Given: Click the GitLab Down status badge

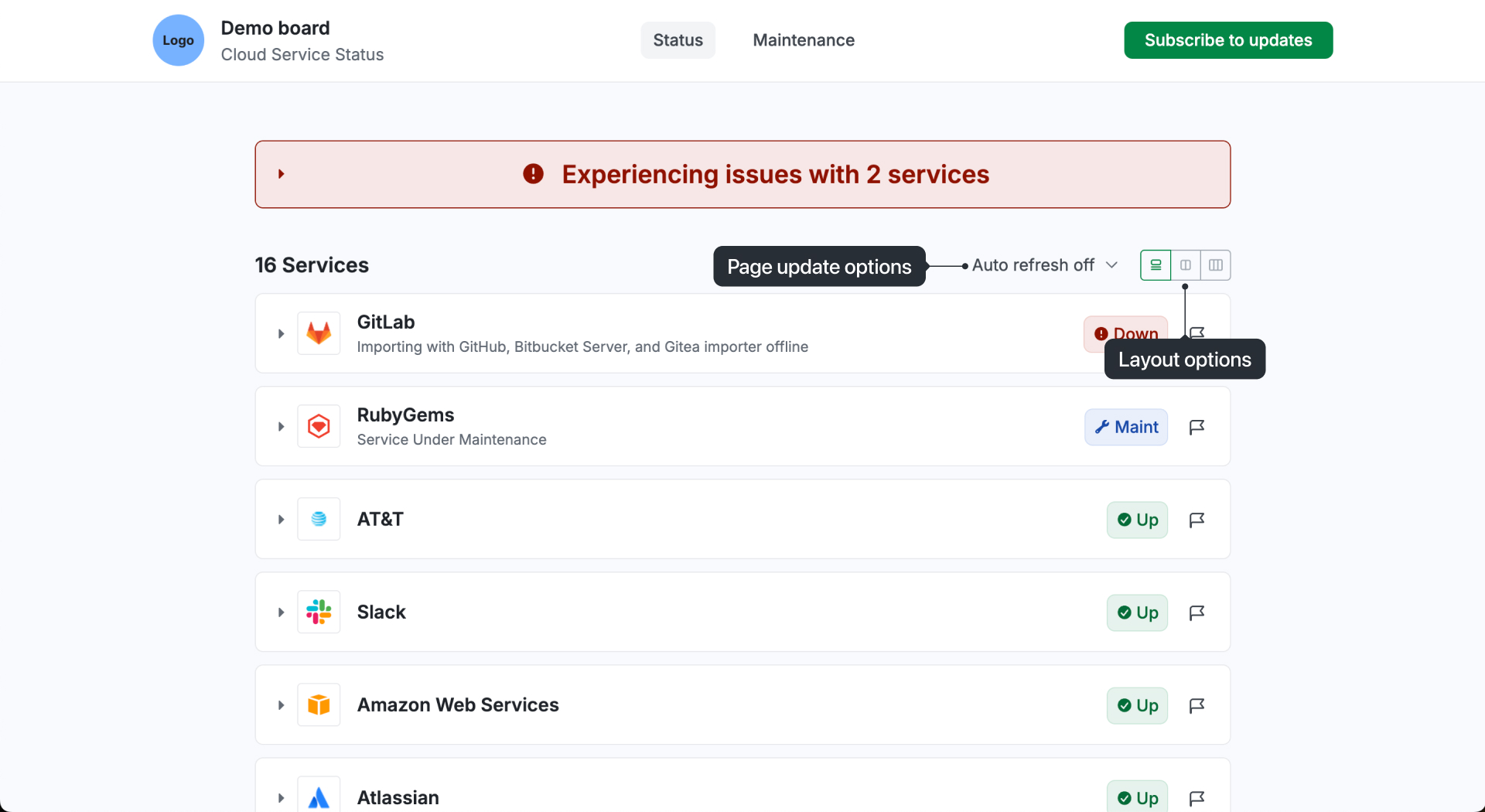Looking at the screenshot, I should point(1125,333).
